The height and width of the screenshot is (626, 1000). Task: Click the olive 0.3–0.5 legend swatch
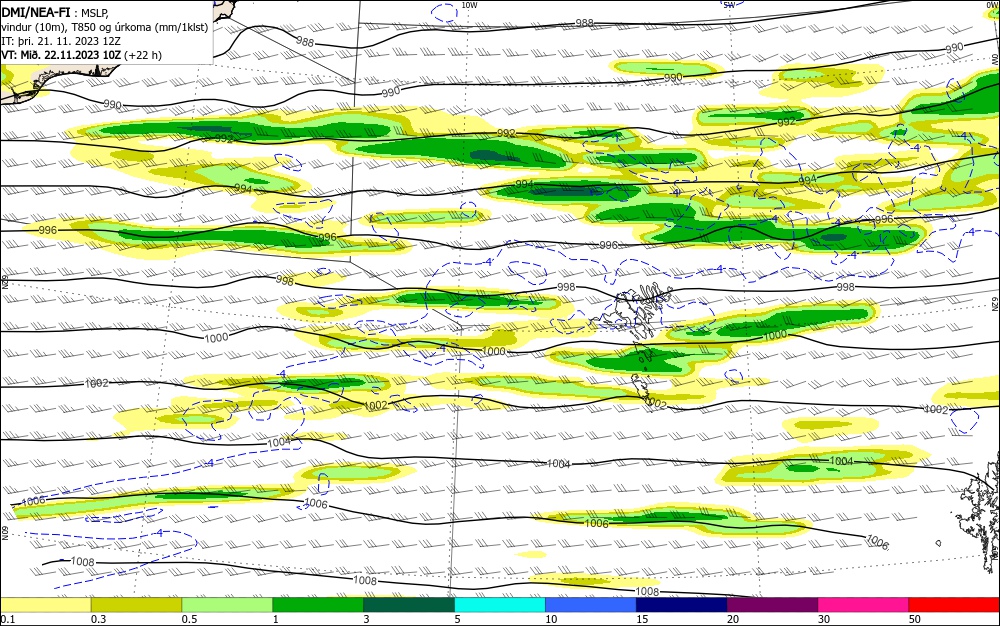136,604
